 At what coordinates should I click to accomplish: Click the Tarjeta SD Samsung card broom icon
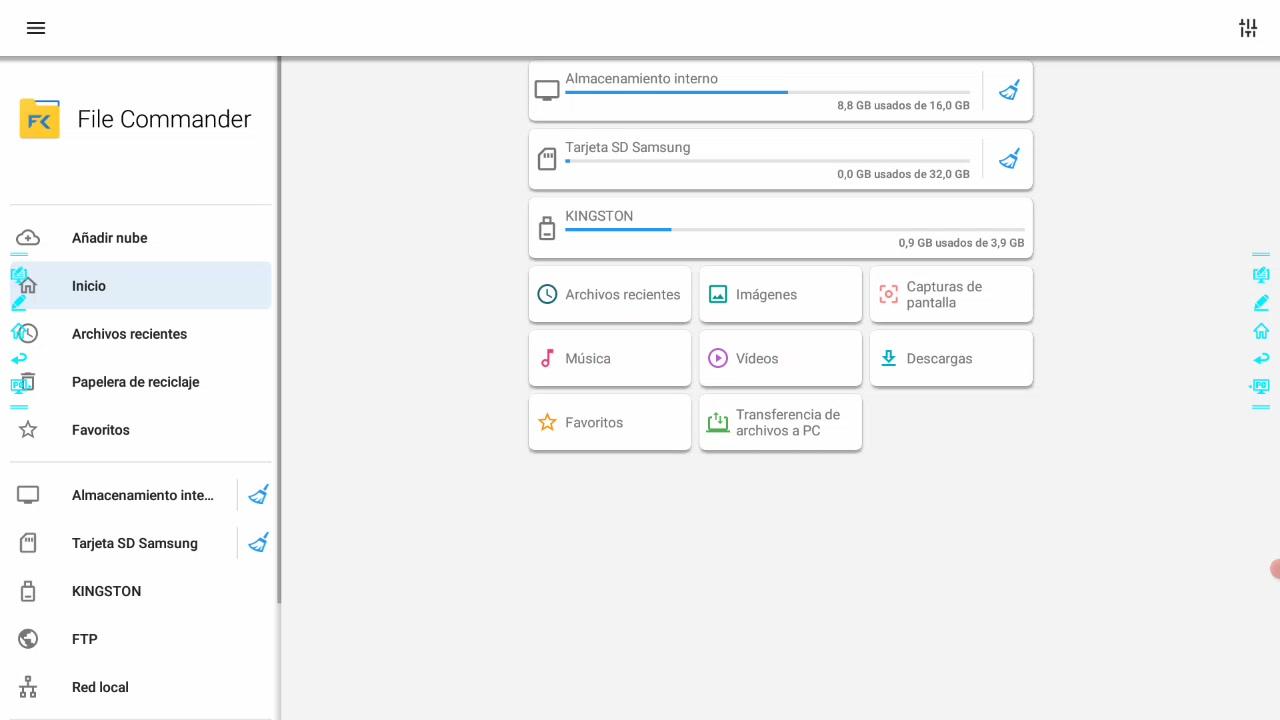point(1009,159)
